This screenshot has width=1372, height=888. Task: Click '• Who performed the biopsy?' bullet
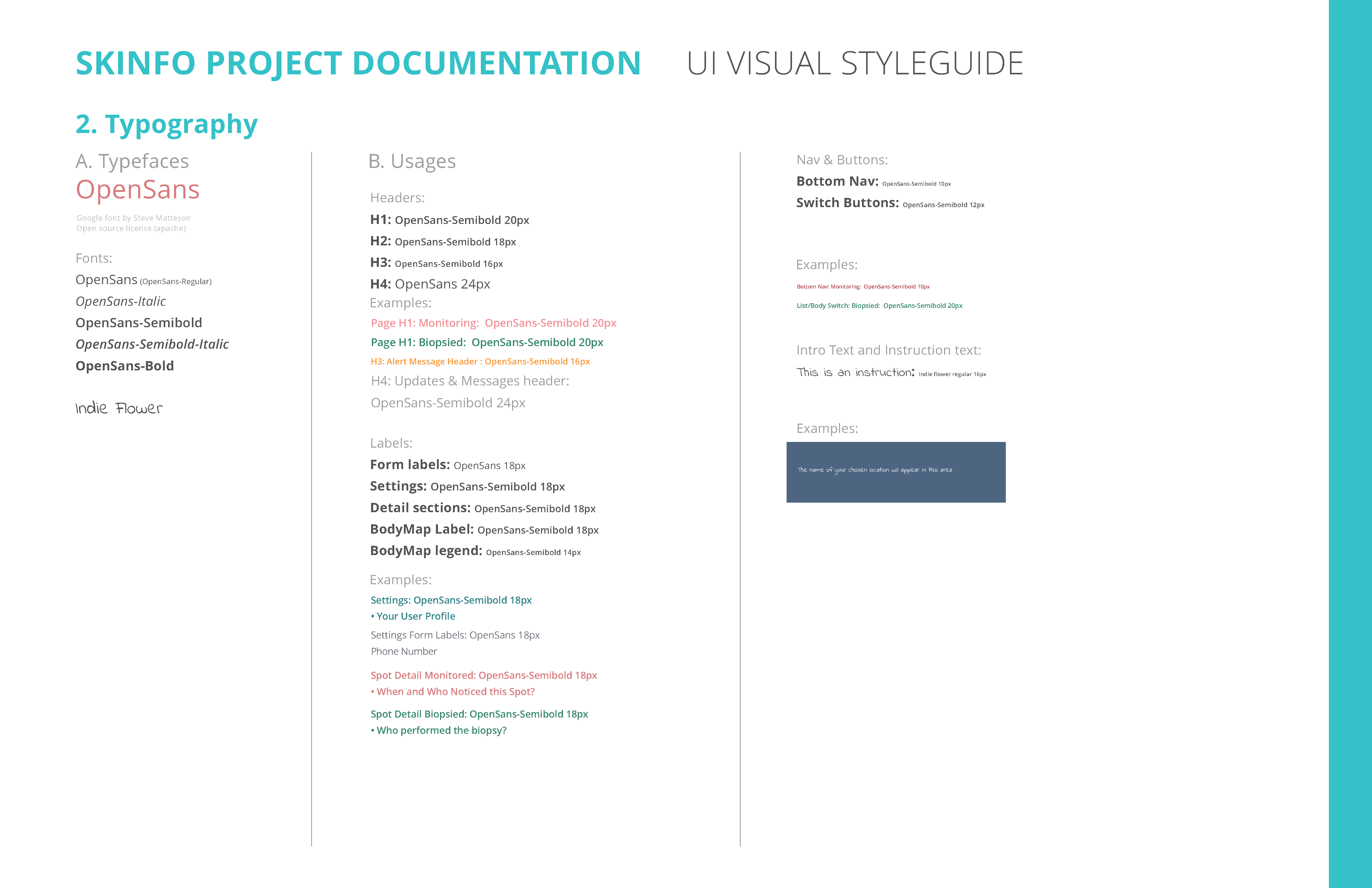439,731
